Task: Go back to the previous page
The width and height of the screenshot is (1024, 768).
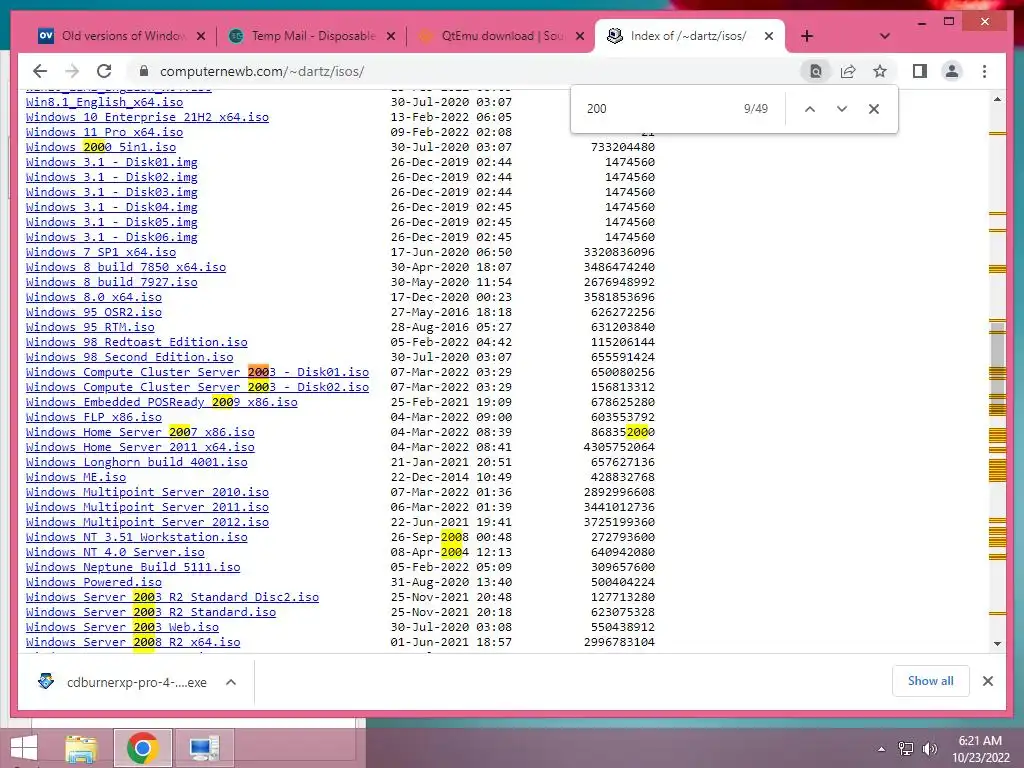Action: click(40, 71)
